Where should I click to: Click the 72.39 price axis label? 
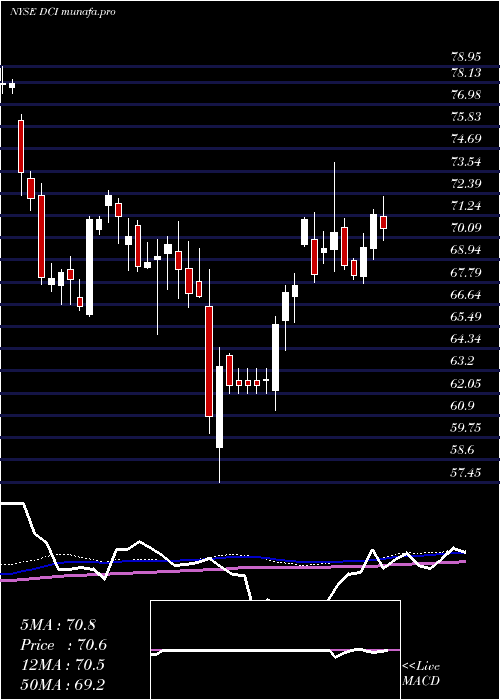(466, 183)
